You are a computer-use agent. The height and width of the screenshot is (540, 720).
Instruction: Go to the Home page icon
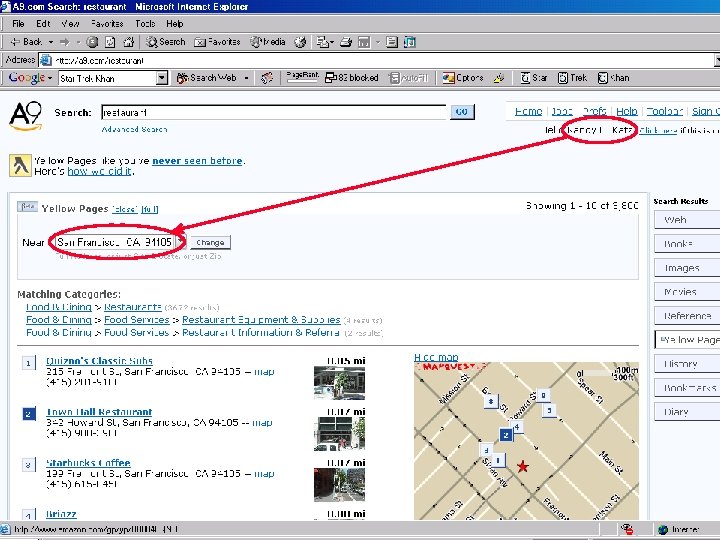(129, 42)
